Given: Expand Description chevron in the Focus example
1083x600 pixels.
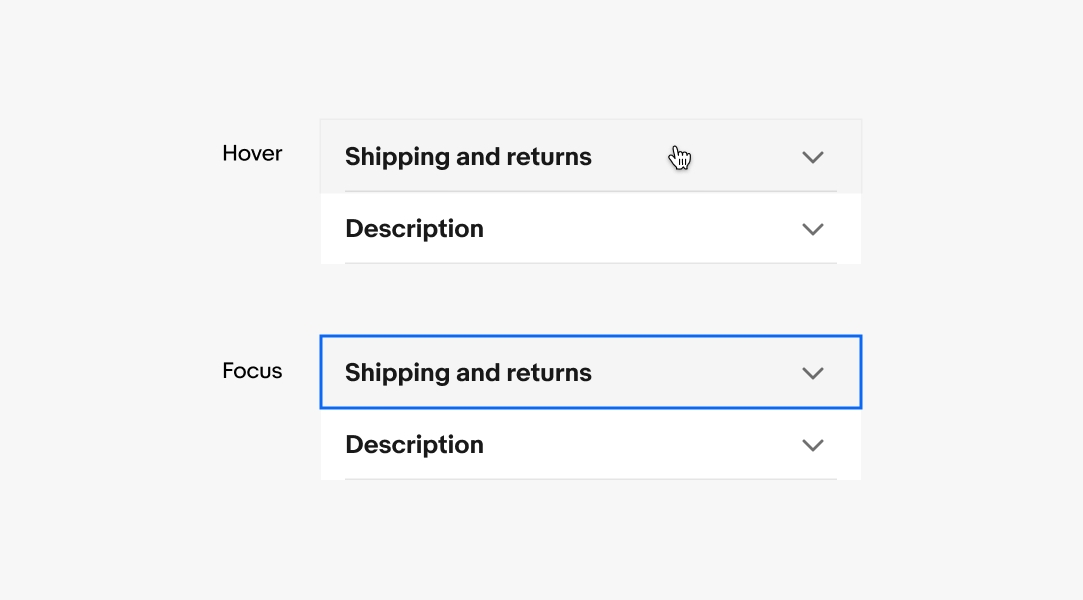Looking at the screenshot, I should click(x=813, y=445).
